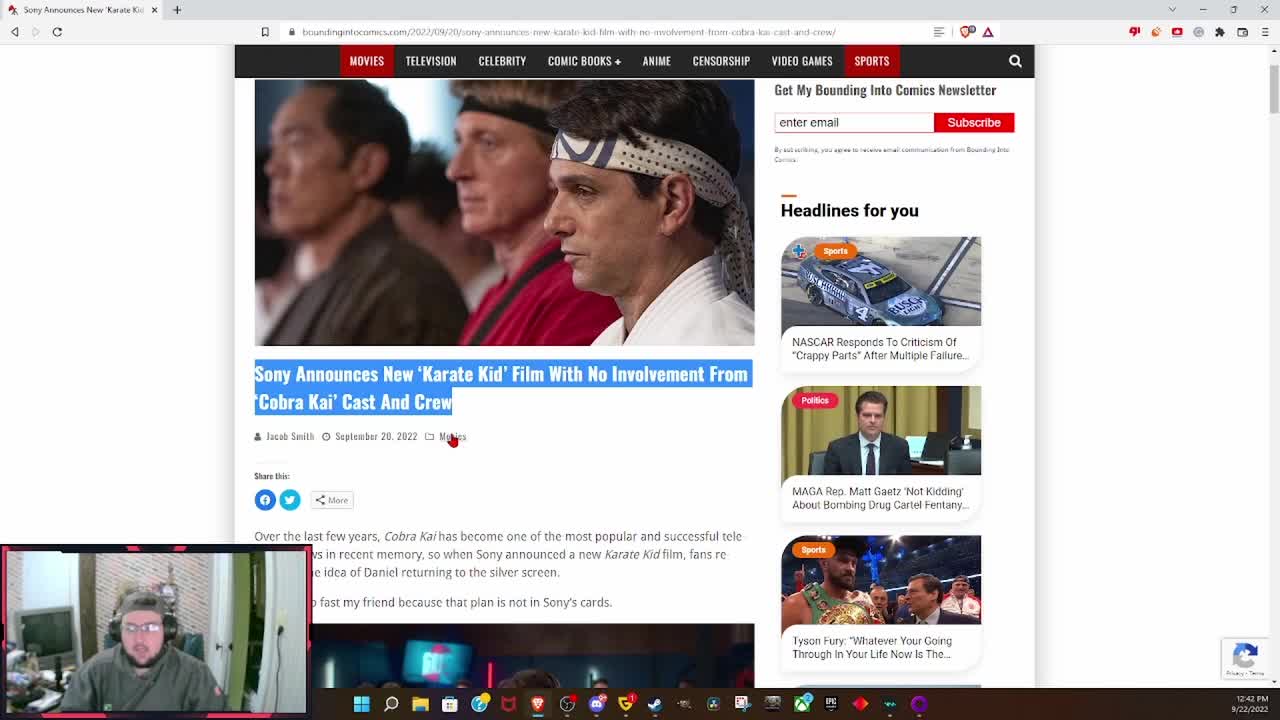Click the Politics tag on Gaetz card
This screenshot has width=1280, height=720.
(814, 400)
